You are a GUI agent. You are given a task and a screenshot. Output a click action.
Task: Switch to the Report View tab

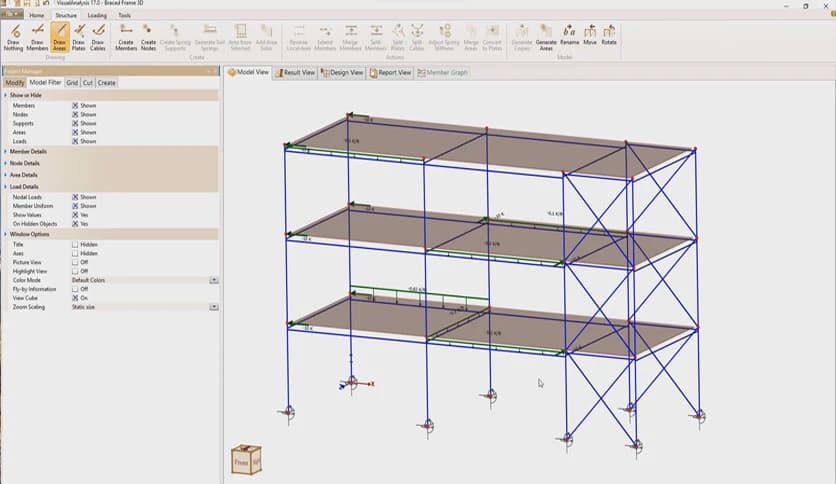click(390, 72)
